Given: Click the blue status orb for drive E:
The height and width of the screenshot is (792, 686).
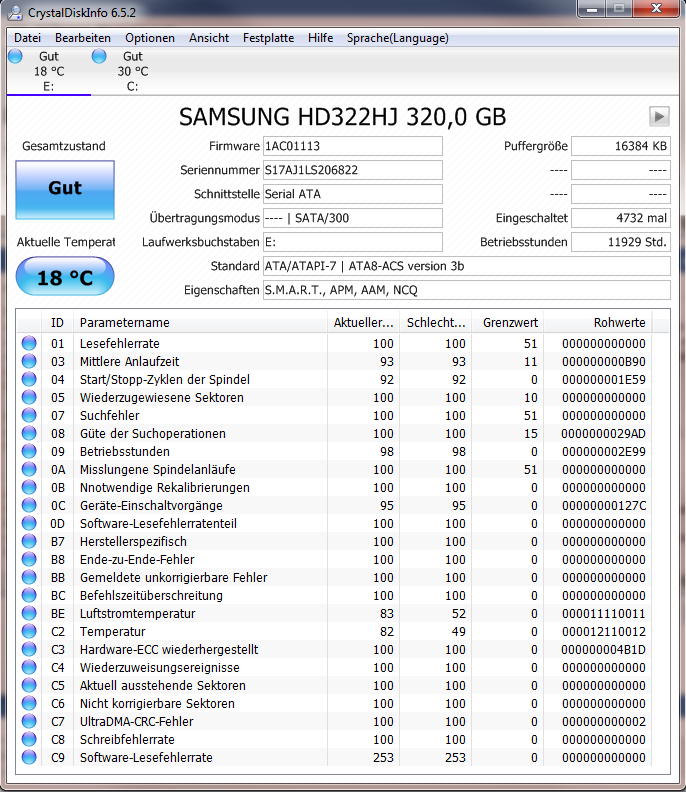Looking at the screenshot, I should [15, 56].
